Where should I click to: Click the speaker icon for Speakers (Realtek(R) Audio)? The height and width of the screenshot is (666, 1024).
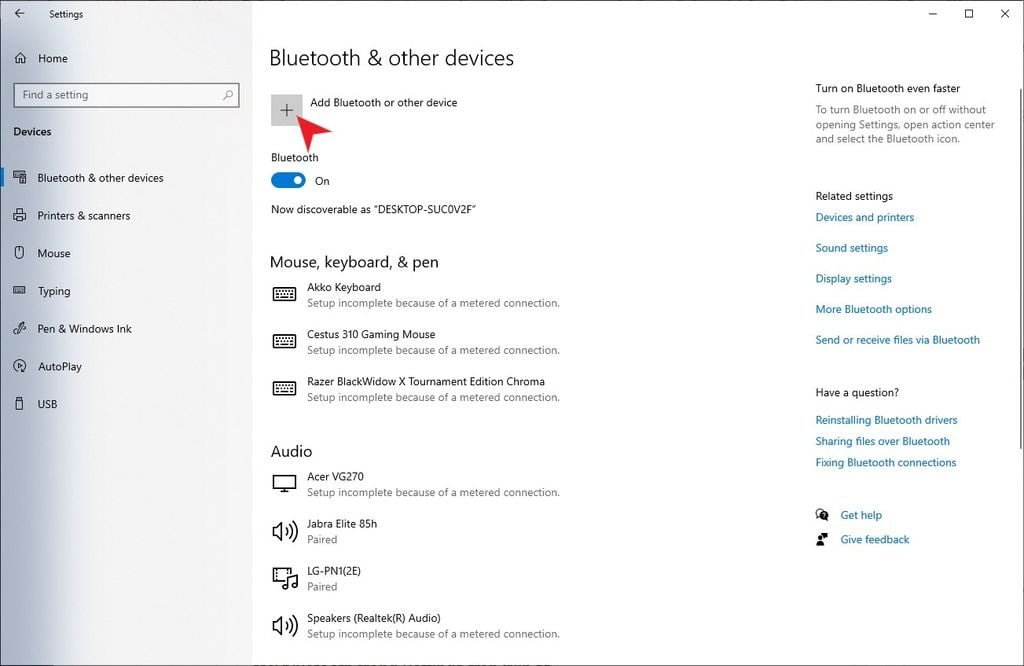pos(285,626)
